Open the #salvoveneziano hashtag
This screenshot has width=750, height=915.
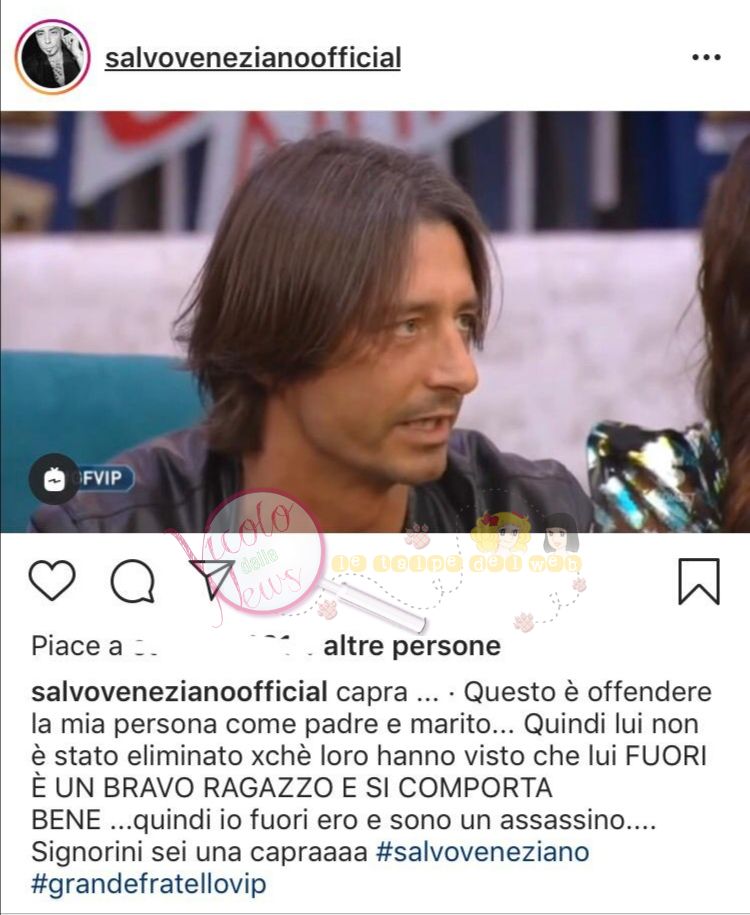coord(483,852)
